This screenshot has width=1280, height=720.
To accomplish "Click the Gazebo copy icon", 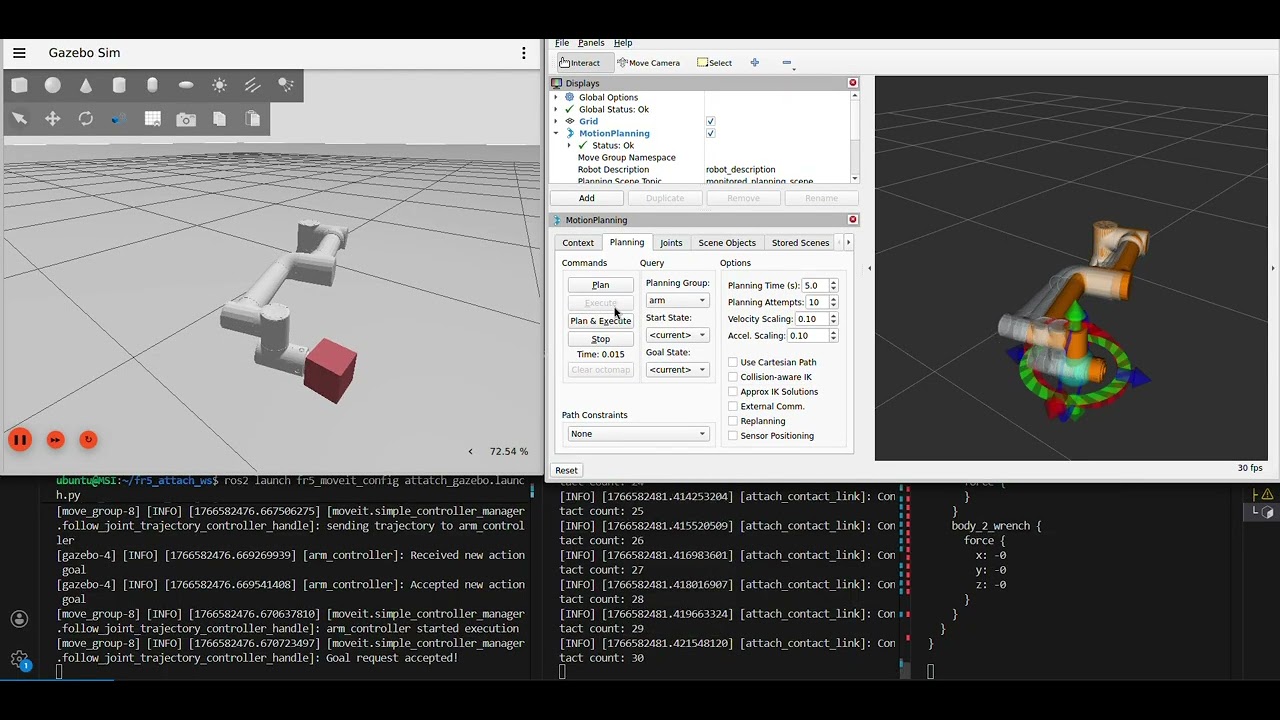I will point(220,119).
